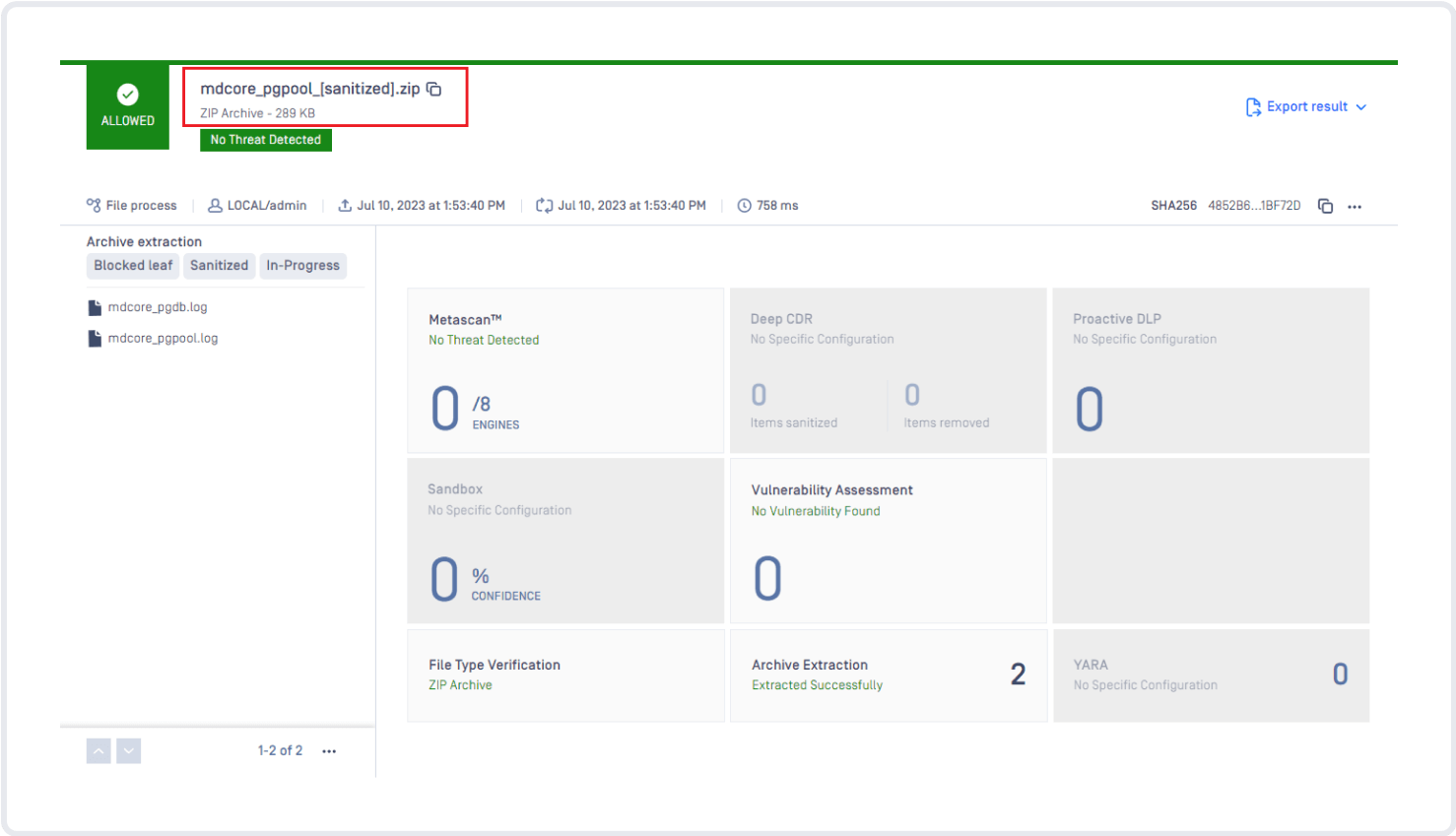
Task: Copy the filename using the copy icon
Action: point(434,88)
